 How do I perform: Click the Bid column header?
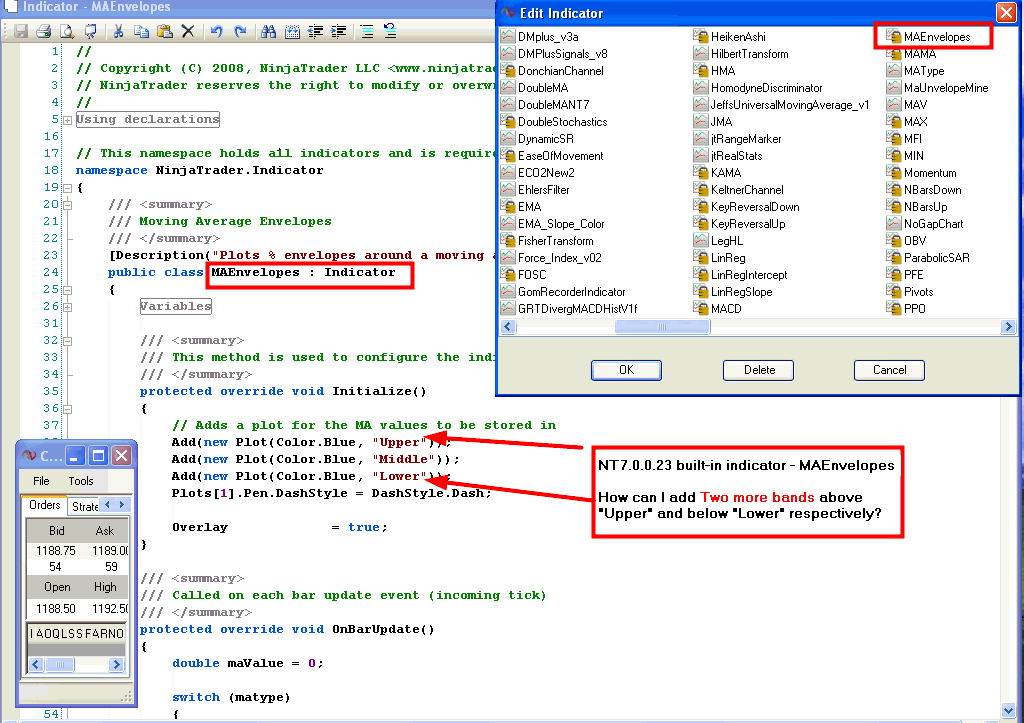56,530
